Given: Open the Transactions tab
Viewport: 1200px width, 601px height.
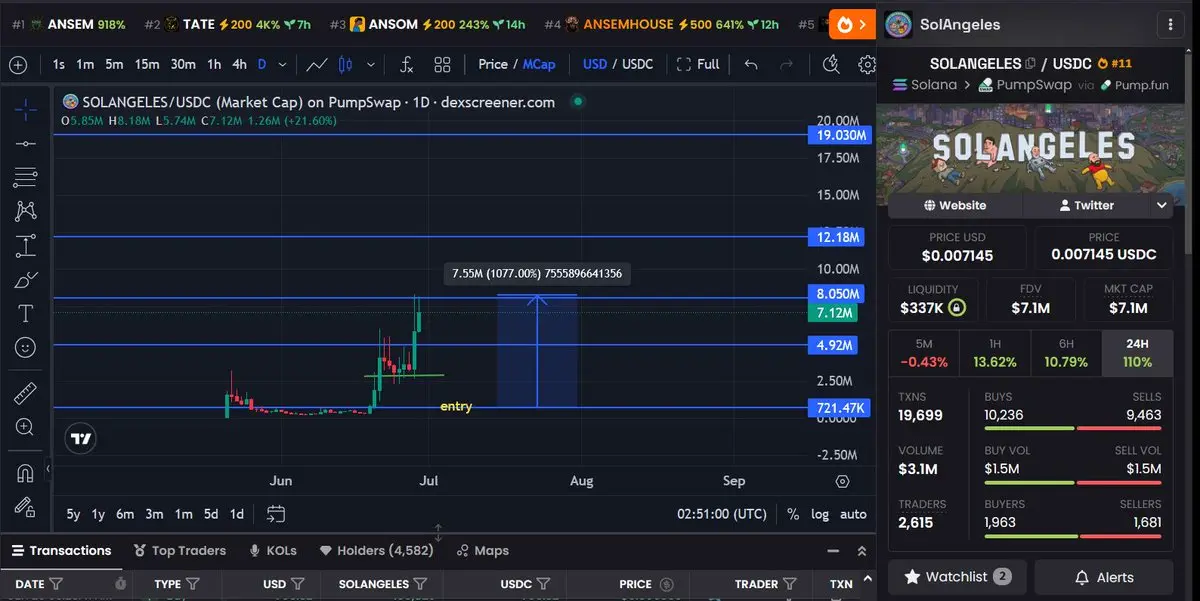Looking at the screenshot, I should 62,551.
